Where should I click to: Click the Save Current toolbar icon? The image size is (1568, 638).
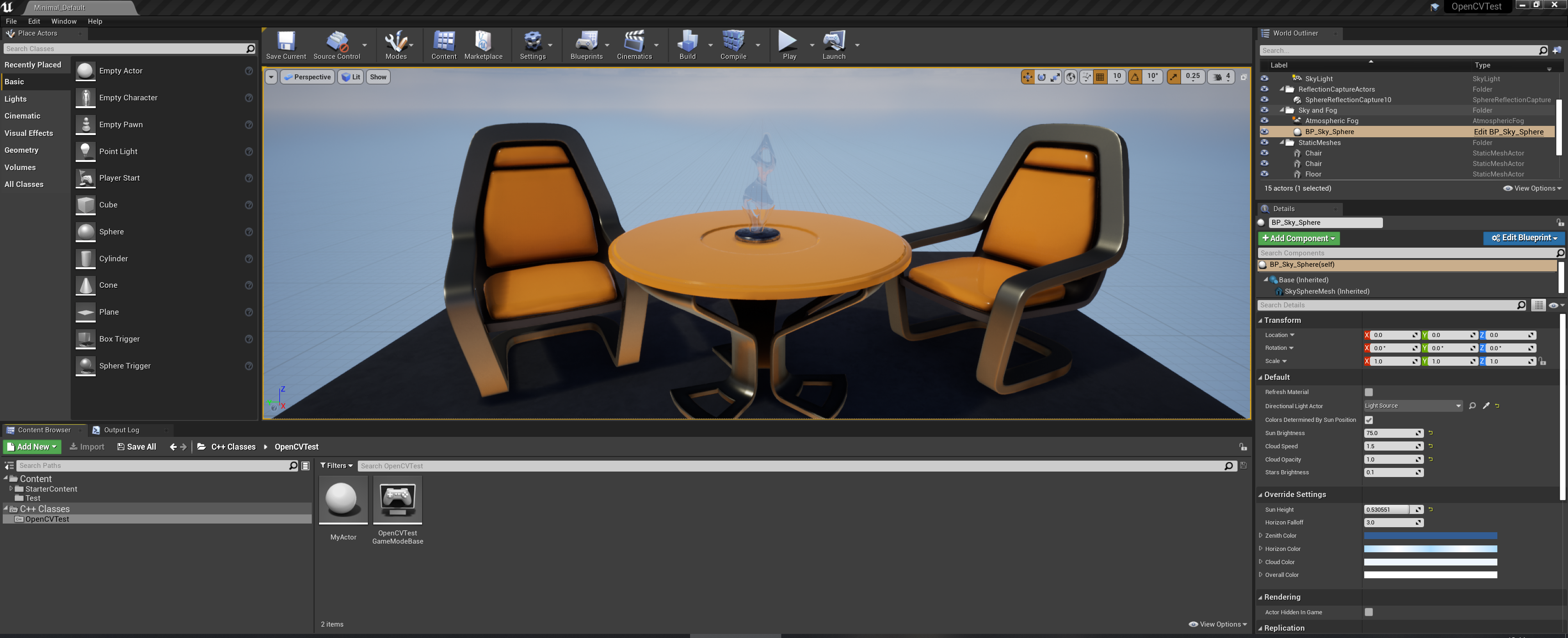click(285, 42)
